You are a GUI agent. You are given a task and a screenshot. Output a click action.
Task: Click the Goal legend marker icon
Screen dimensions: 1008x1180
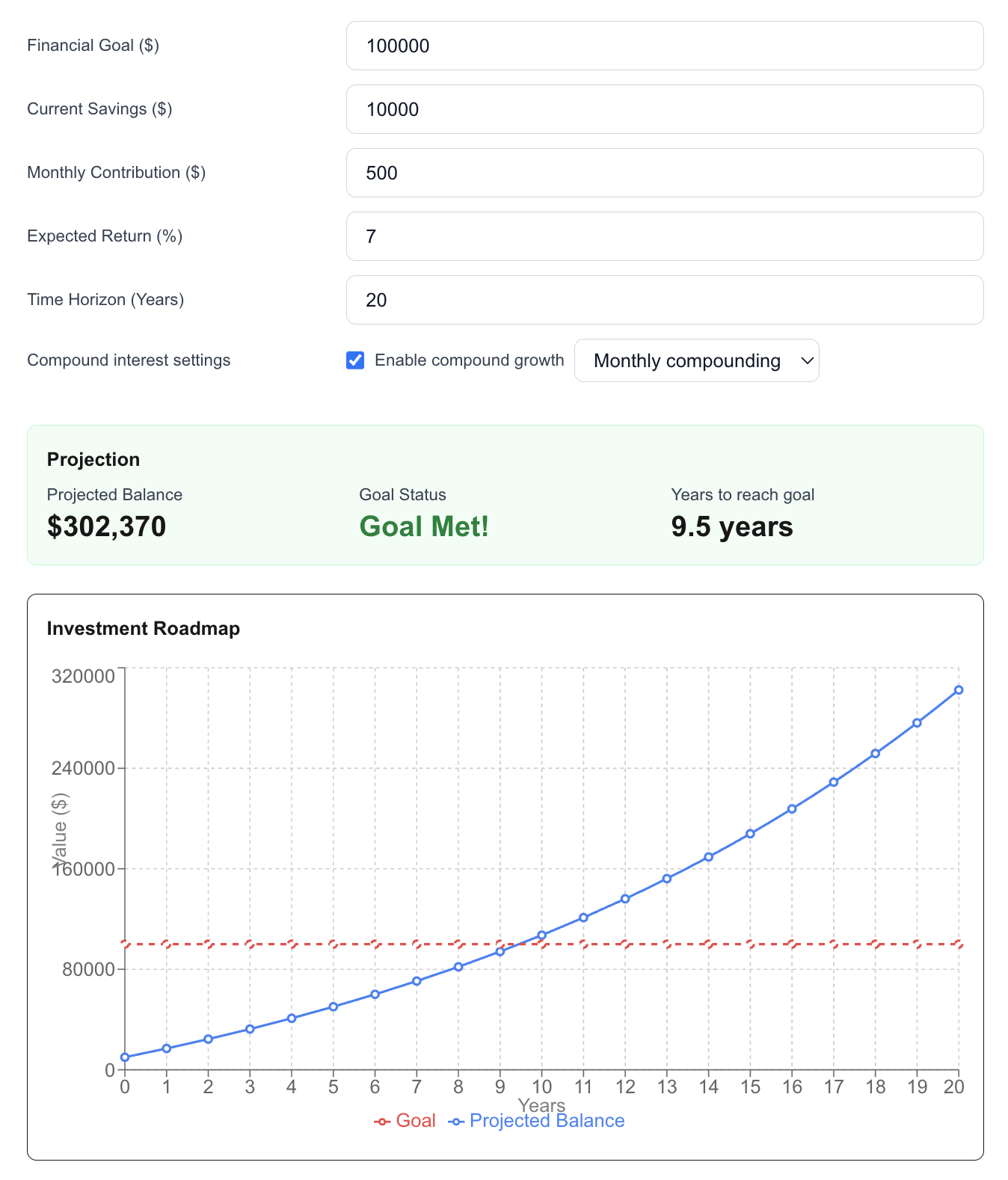pyautogui.click(x=382, y=1122)
